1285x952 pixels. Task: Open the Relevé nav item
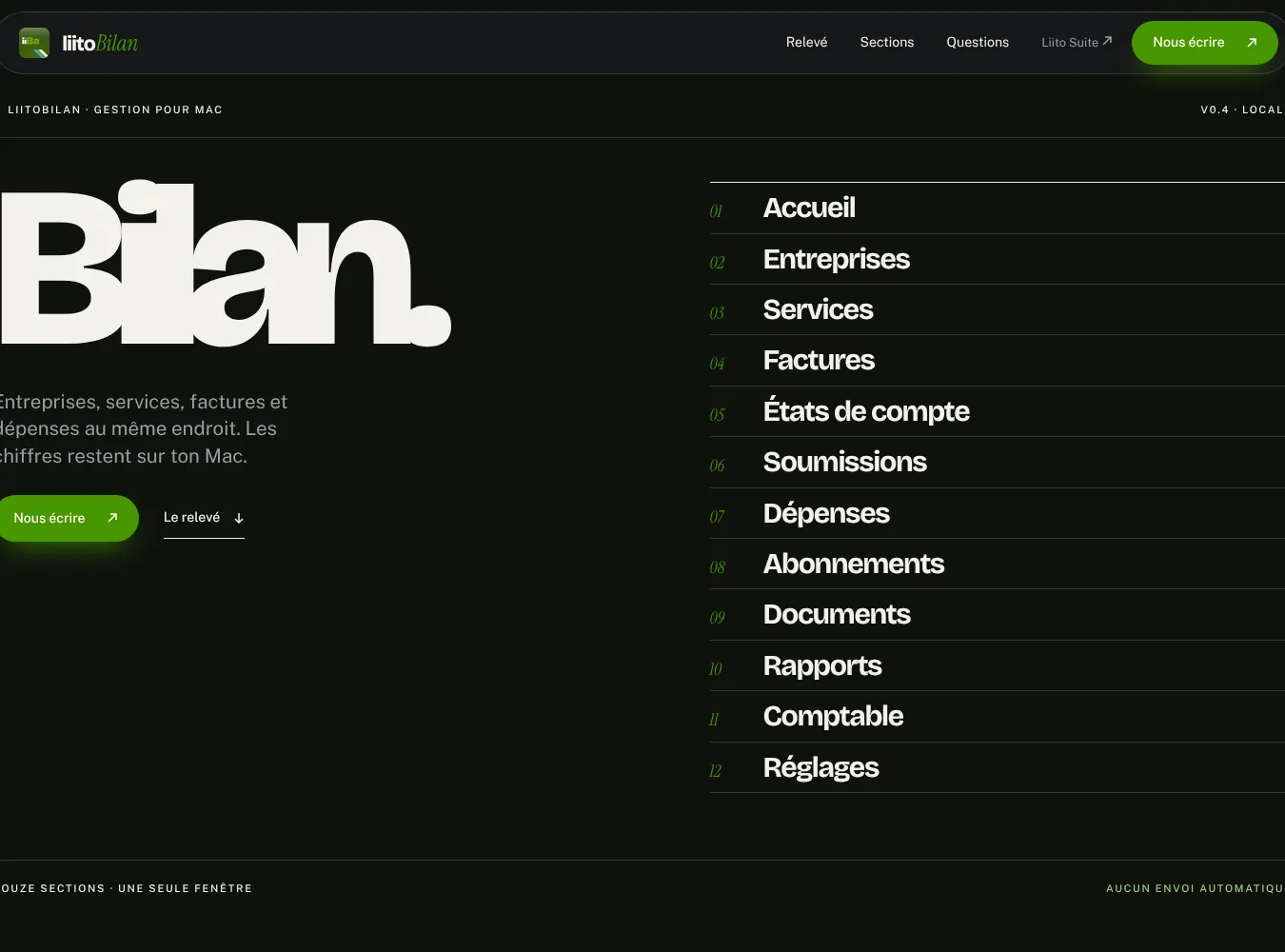coord(806,42)
